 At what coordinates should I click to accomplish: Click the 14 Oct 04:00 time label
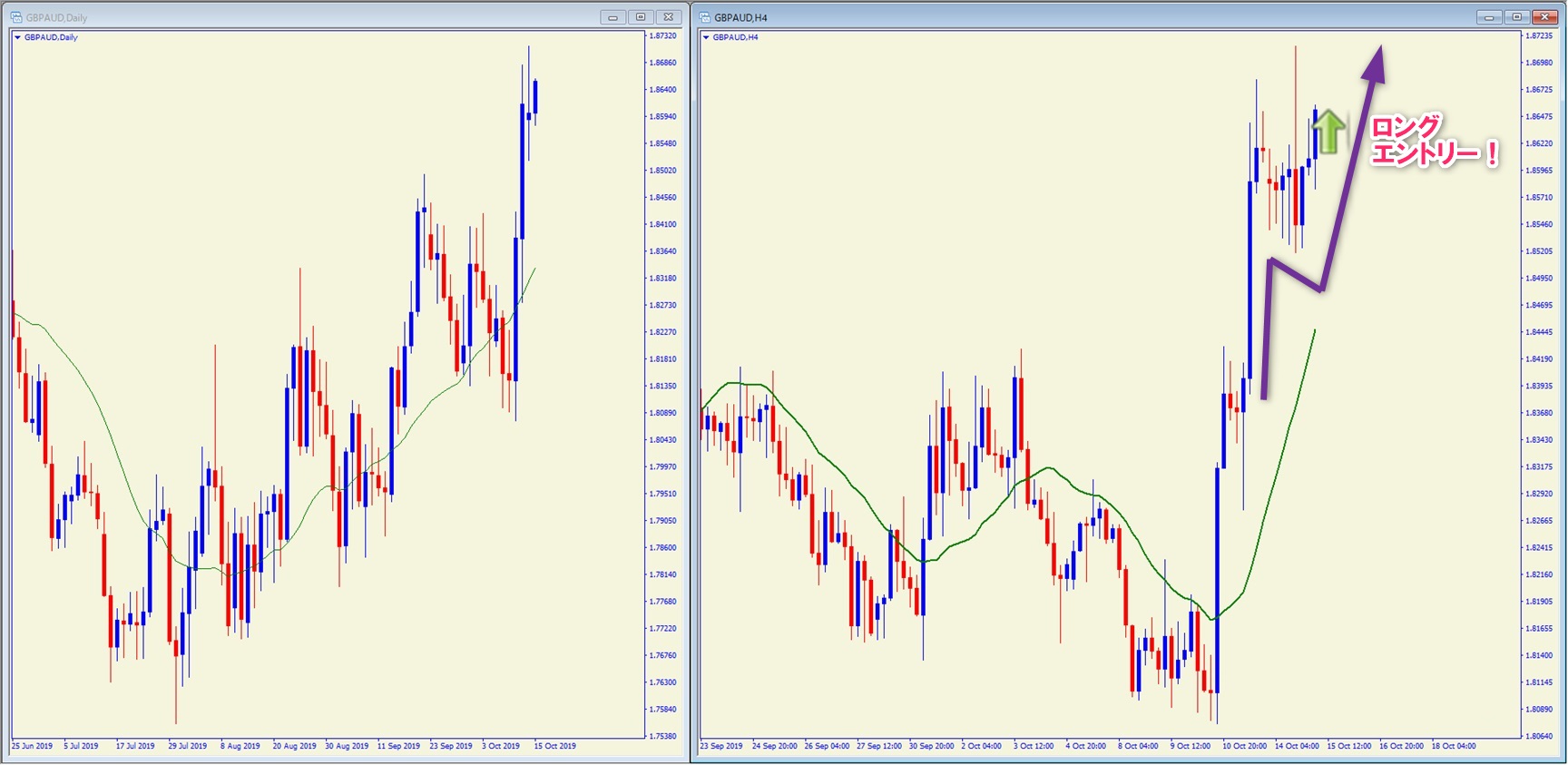point(1298,746)
